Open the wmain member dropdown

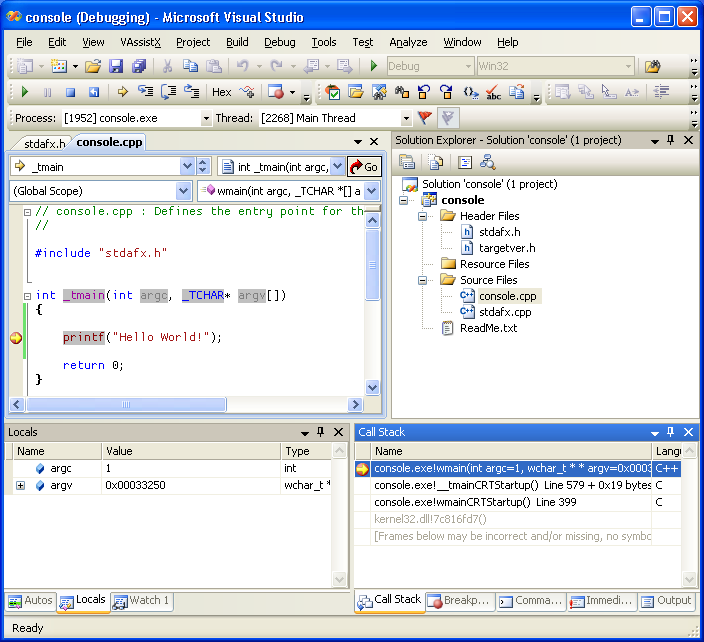[x=371, y=191]
